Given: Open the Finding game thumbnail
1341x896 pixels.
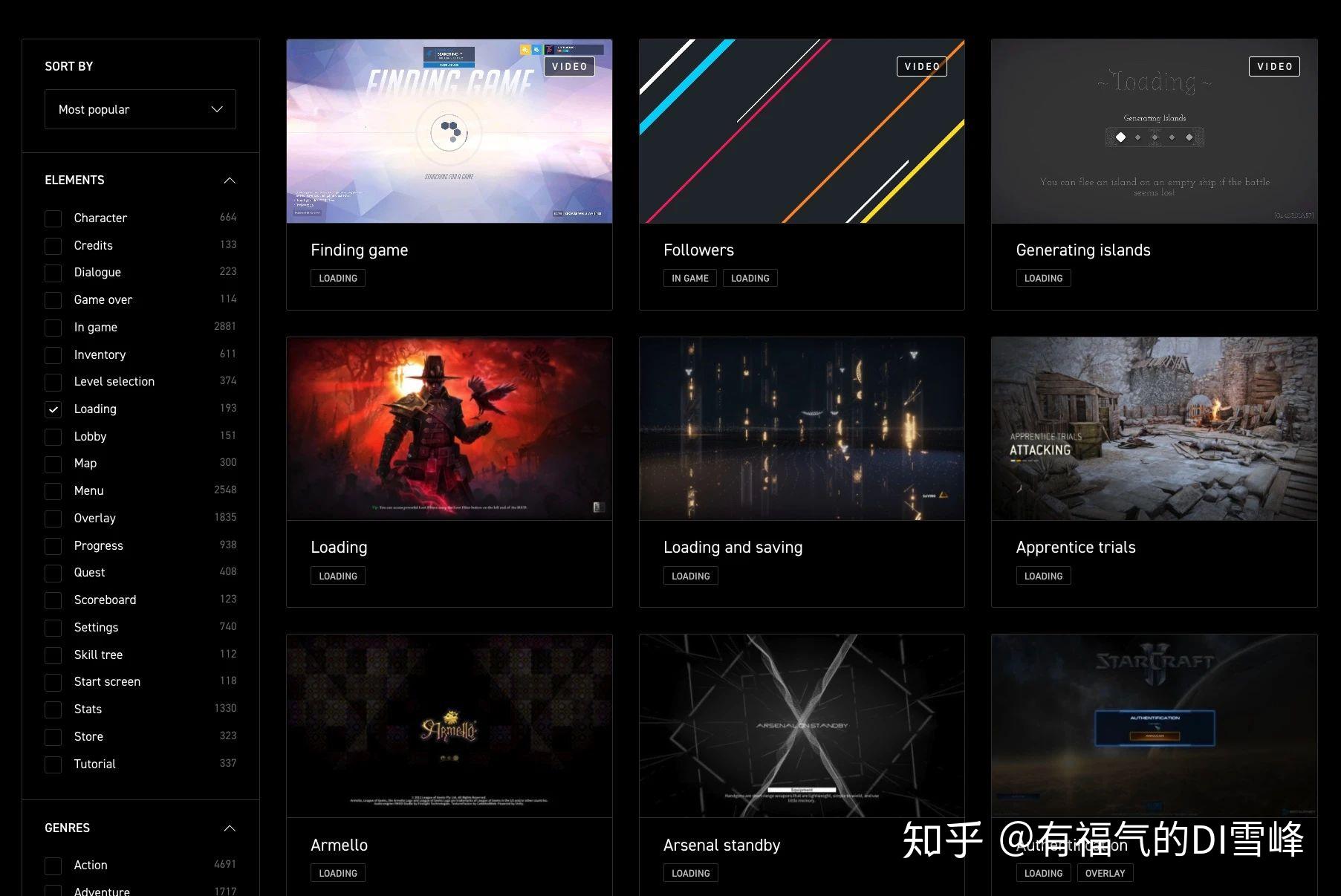Looking at the screenshot, I should (449, 132).
